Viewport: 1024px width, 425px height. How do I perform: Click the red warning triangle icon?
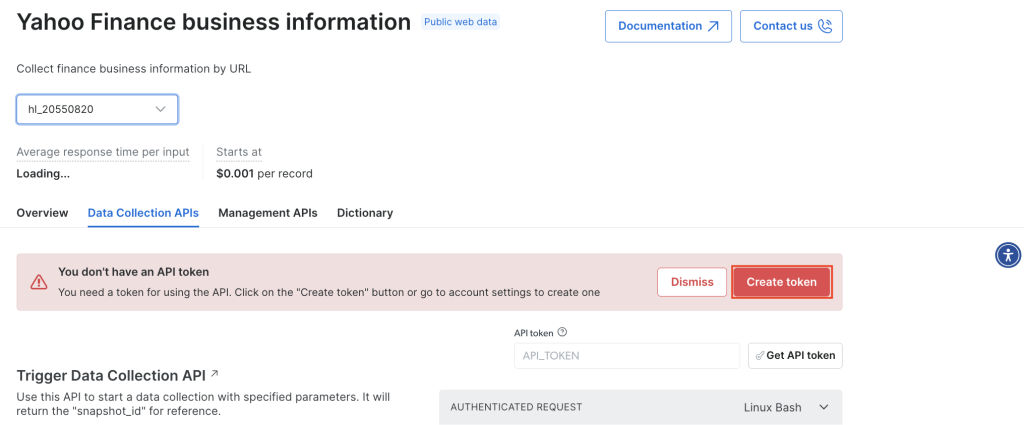[x=38, y=282]
